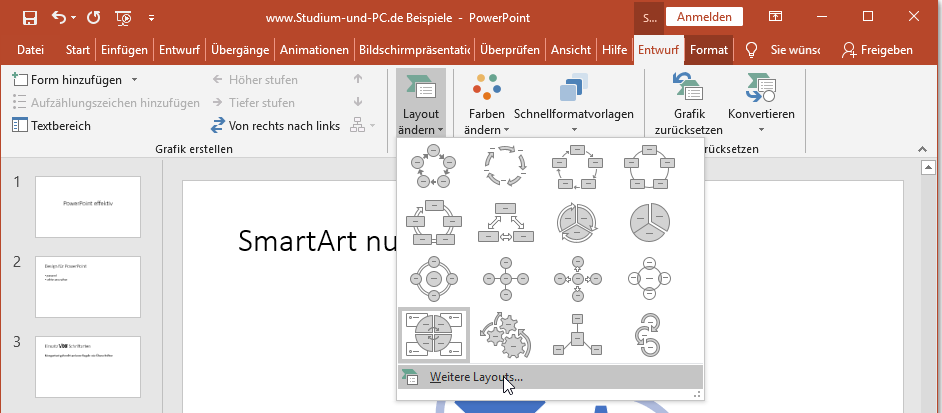The image size is (942, 413).
Task: Select the diverging radial layout
Action: tap(577, 278)
